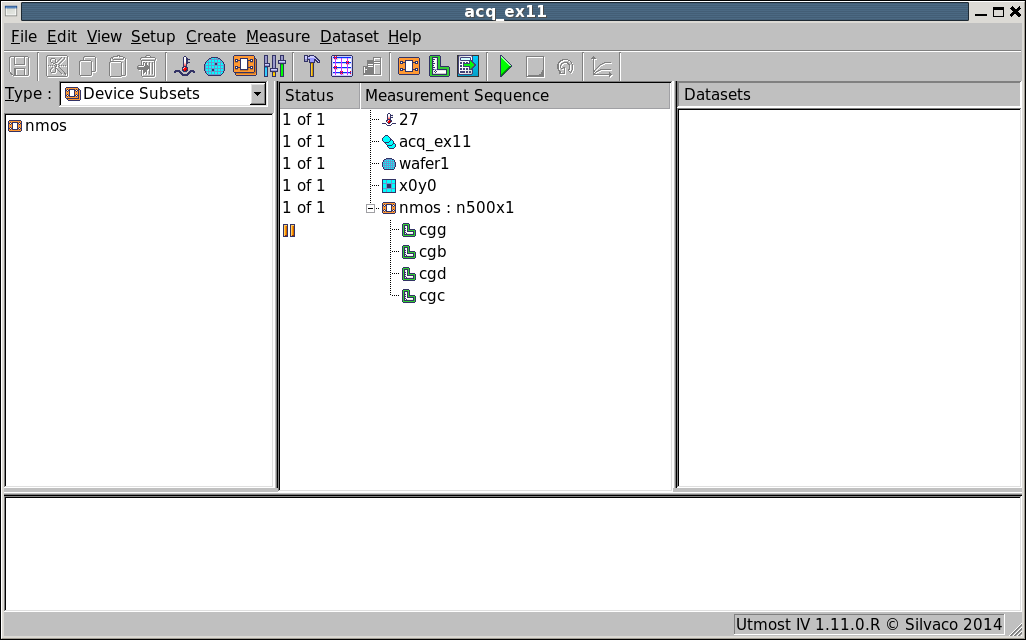Click the thermometer temperature toolbar icon
The width and height of the screenshot is (1026, 640).
185,67
